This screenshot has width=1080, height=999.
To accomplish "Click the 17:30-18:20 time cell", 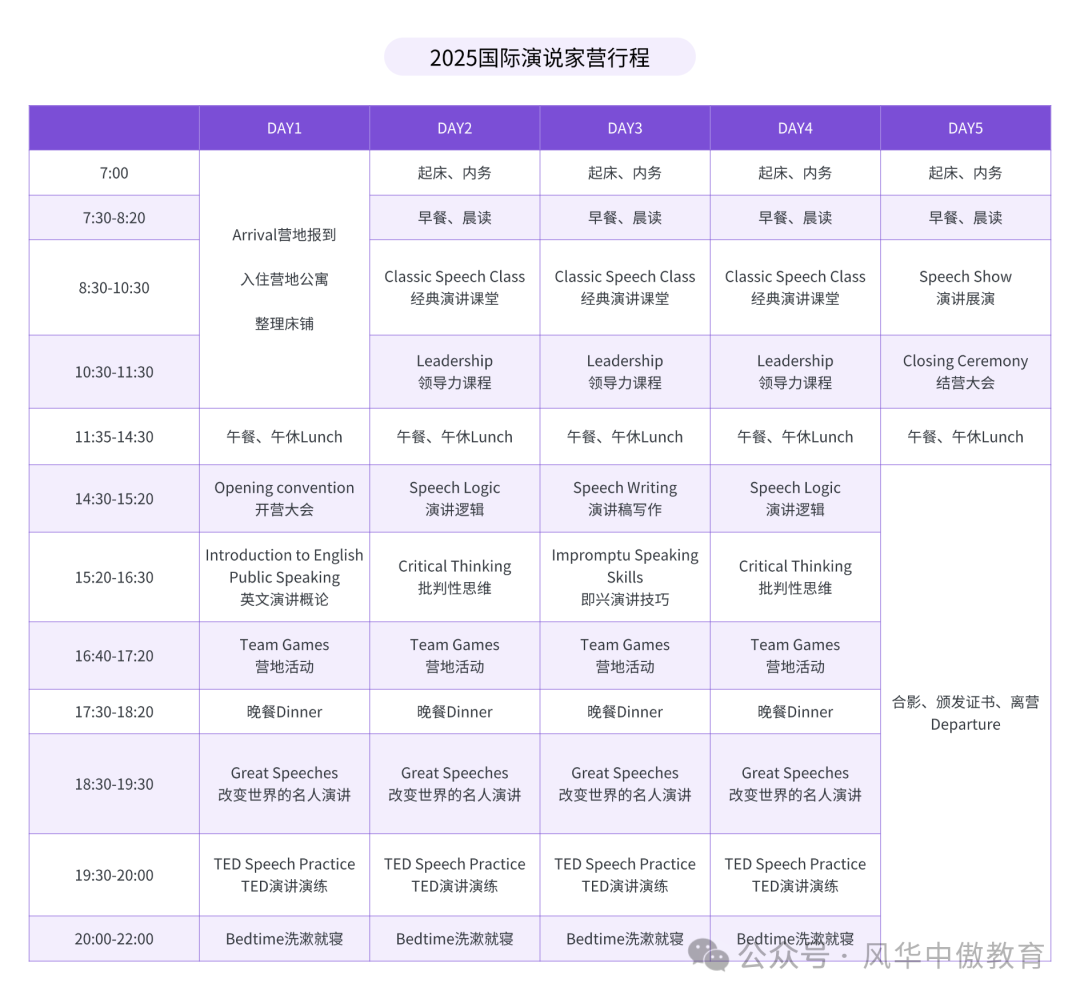I will tap(114, 712).
